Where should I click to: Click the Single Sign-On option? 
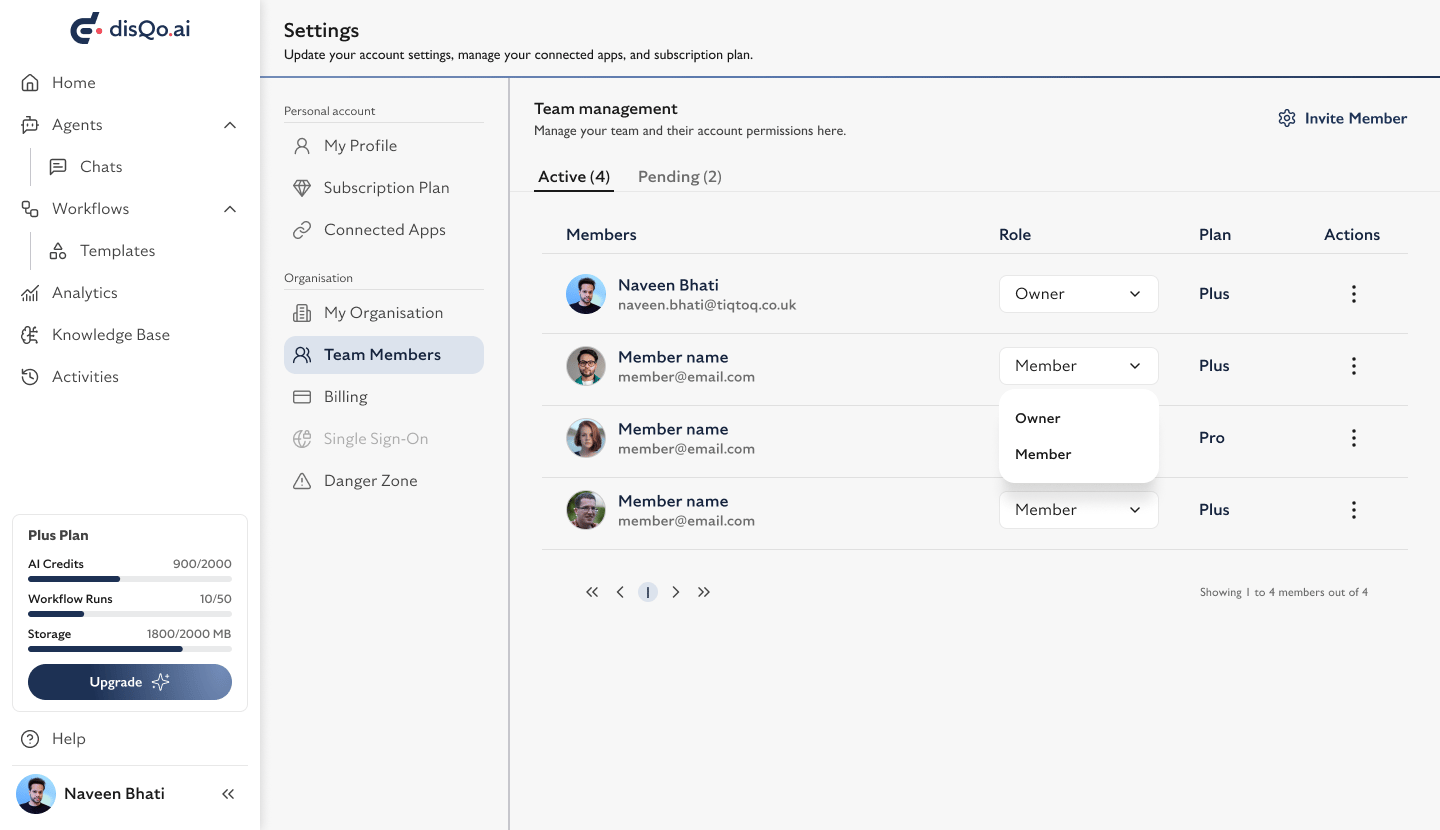click(x=384, y=439)
